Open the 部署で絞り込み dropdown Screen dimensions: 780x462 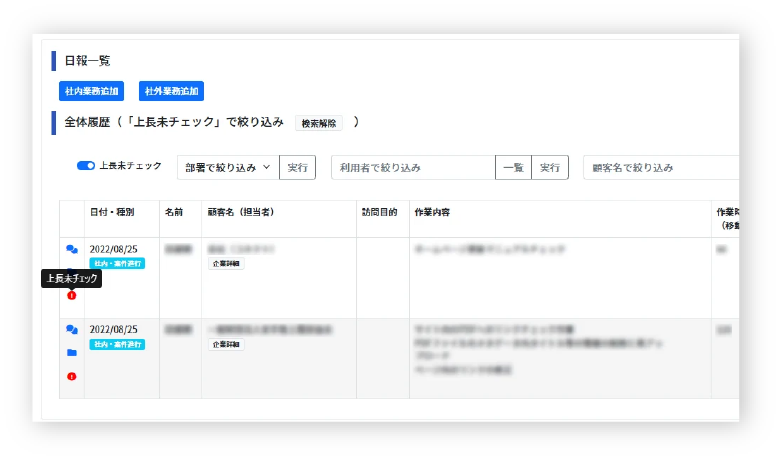[x=227, y=168]
